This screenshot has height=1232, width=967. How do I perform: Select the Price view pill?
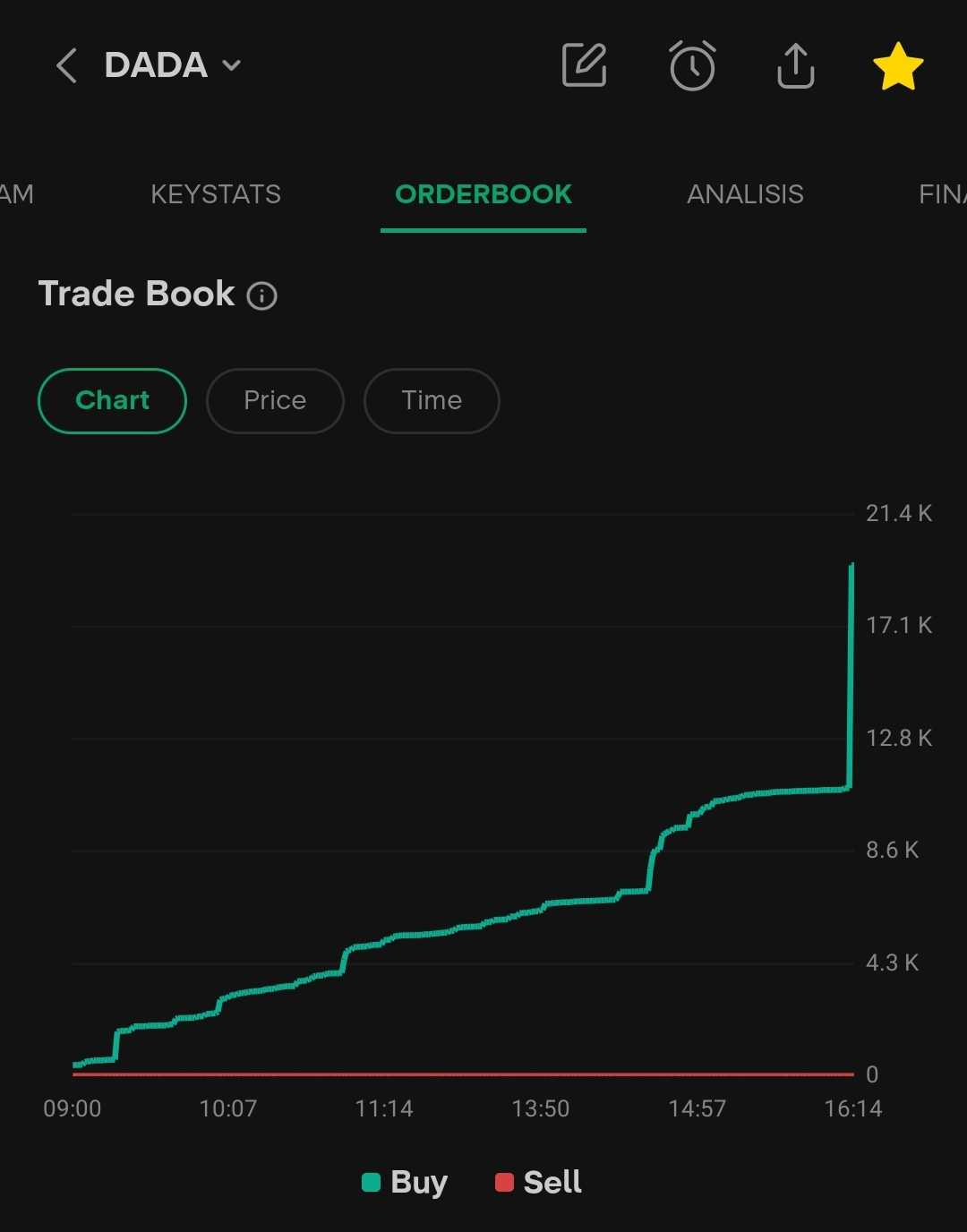coord(275,400)
